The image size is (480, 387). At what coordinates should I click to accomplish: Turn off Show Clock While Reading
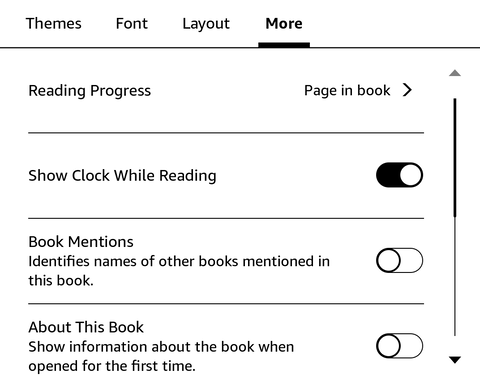(x=399, y=175)
